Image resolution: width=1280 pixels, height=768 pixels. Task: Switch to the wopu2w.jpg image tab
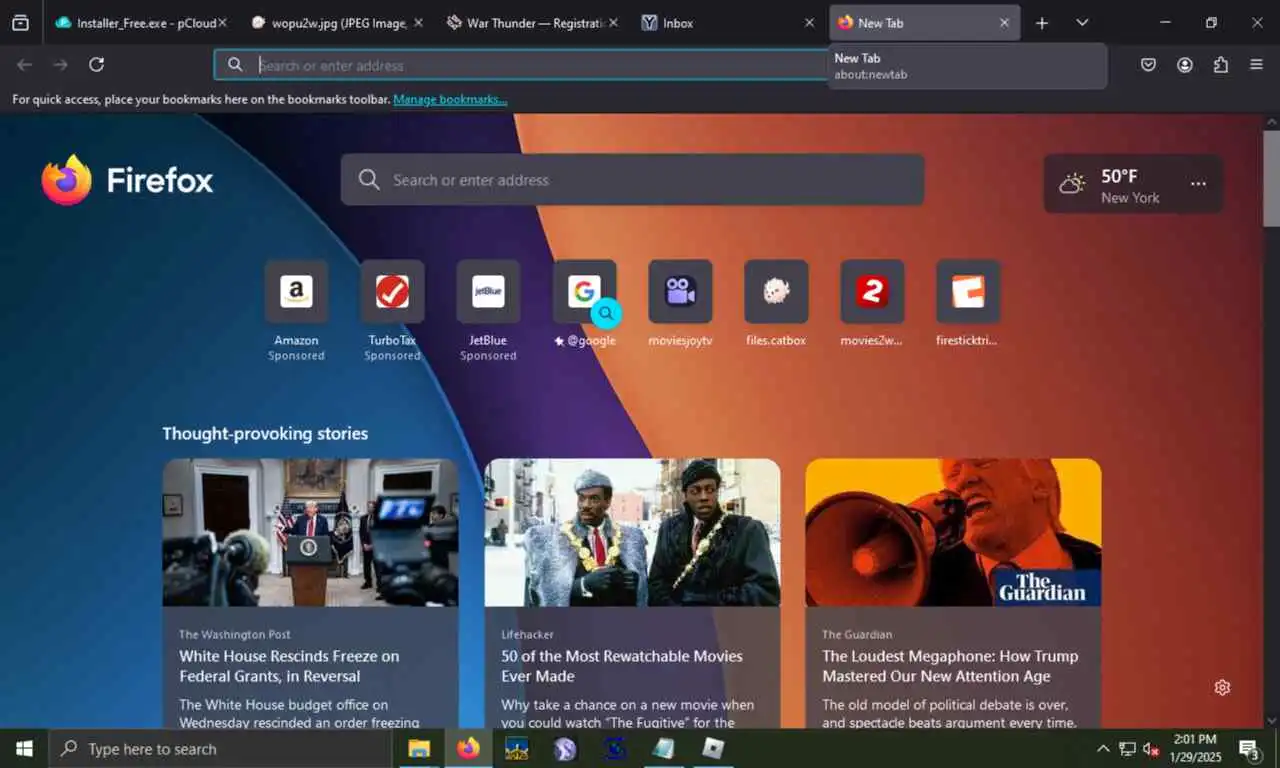tap(335, 22)
